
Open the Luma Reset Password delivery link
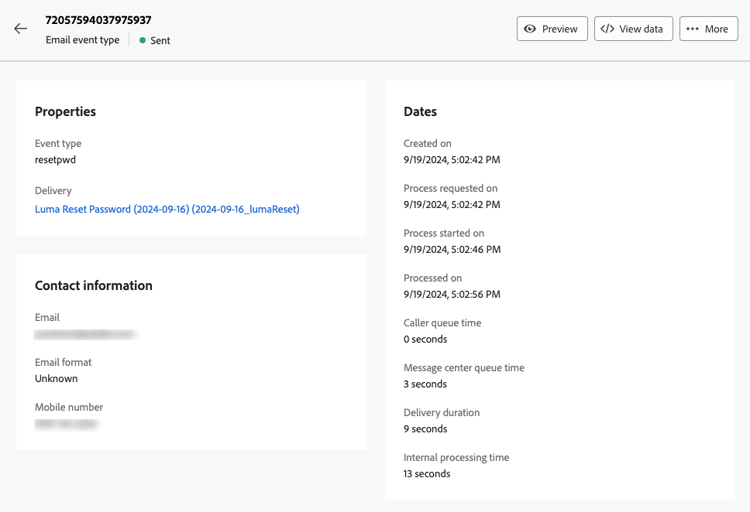167,209
